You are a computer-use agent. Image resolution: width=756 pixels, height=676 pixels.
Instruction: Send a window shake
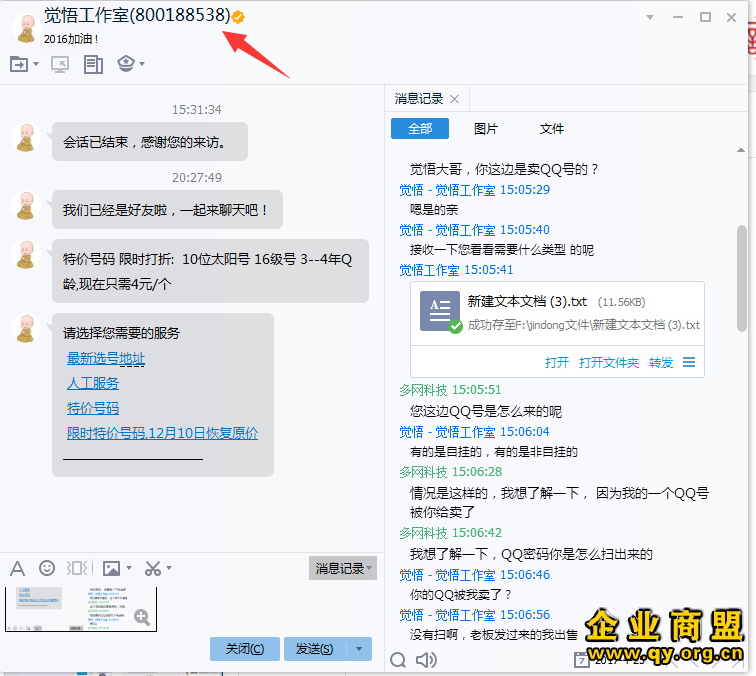pos(77,568)
